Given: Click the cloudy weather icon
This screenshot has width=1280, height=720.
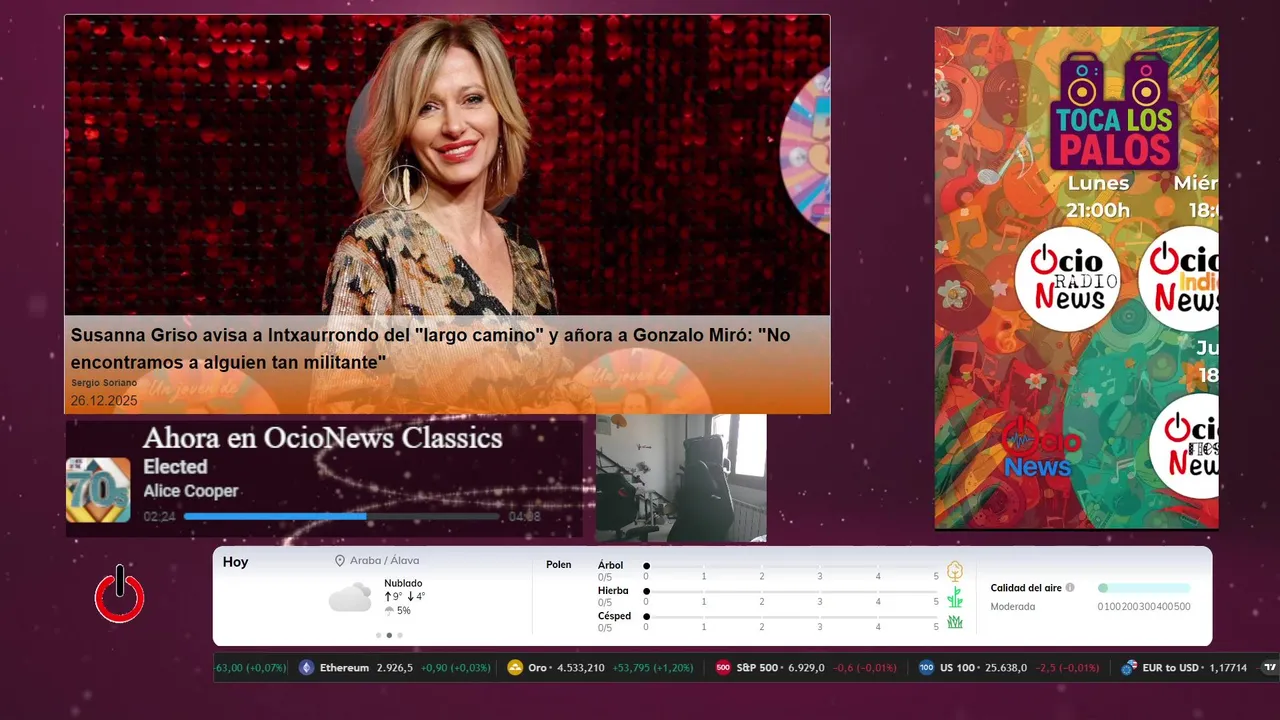Looking at the screenshot, I should click(x=350, y=598).
